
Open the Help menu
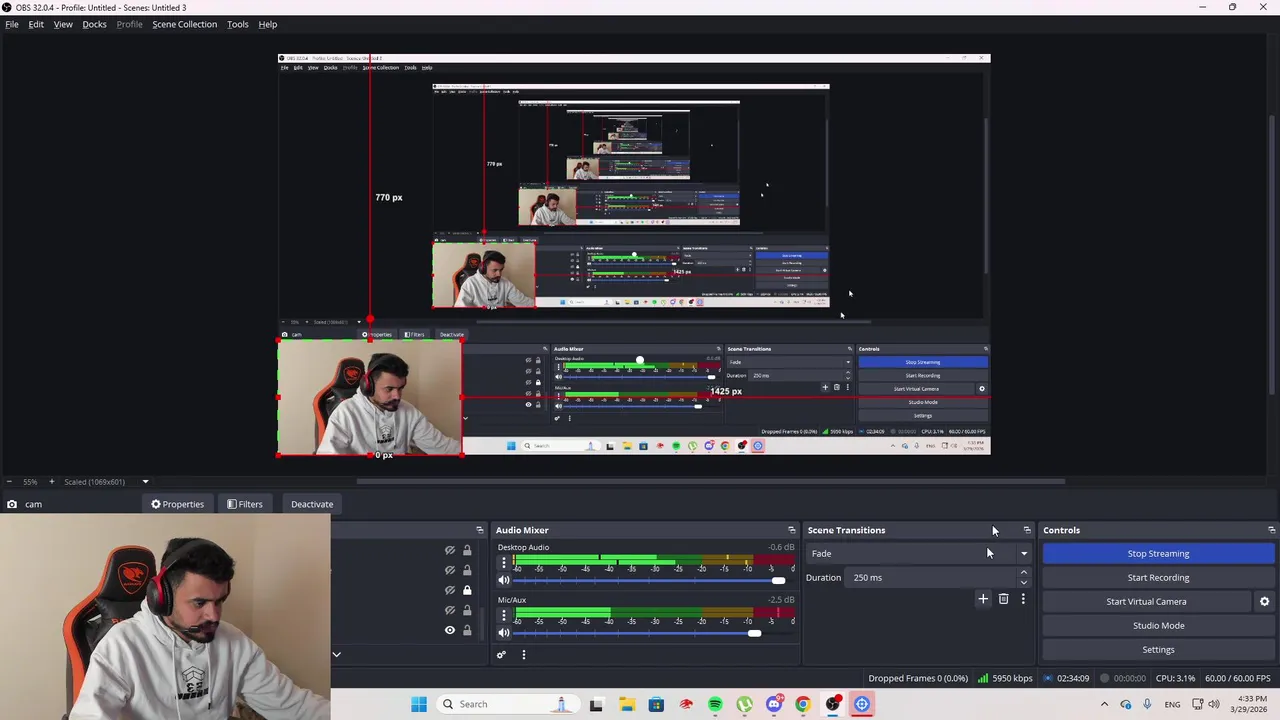coord(268,24)
